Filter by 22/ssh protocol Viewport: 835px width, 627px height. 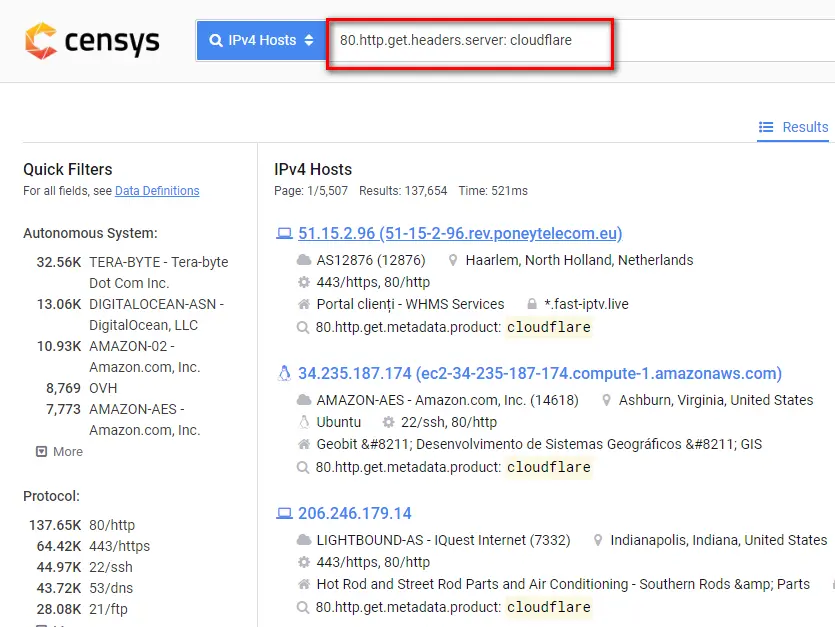(x=111, y=567)
